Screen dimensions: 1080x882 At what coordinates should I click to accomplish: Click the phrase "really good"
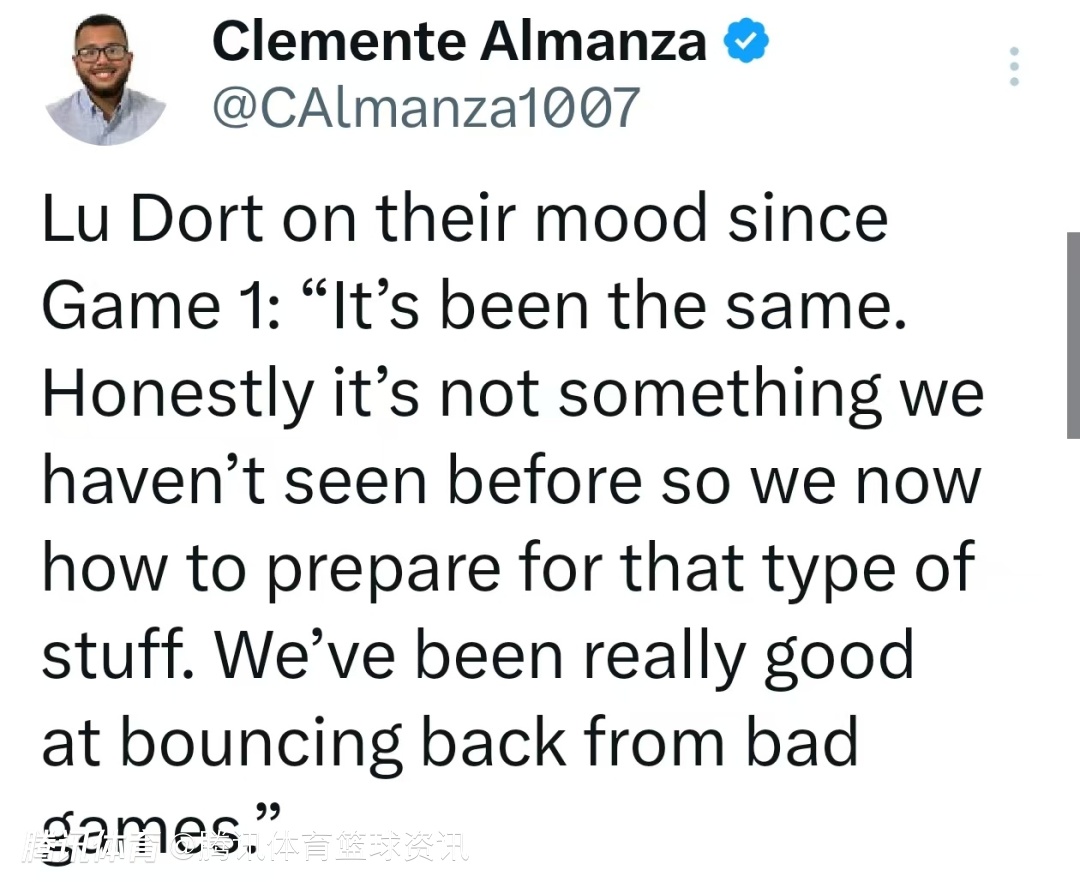point(748,655)
